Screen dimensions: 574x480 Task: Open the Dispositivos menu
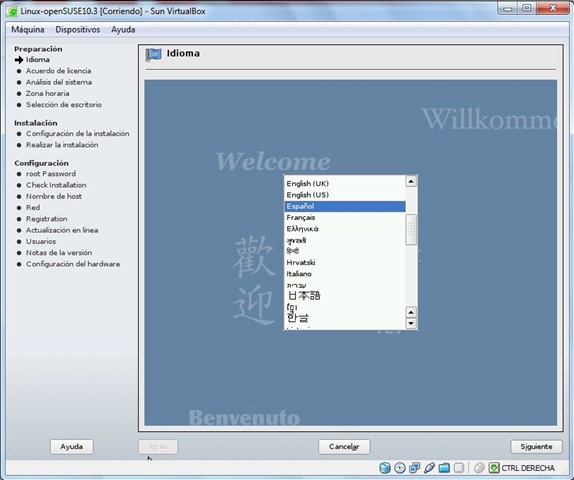tap(78, 30)
